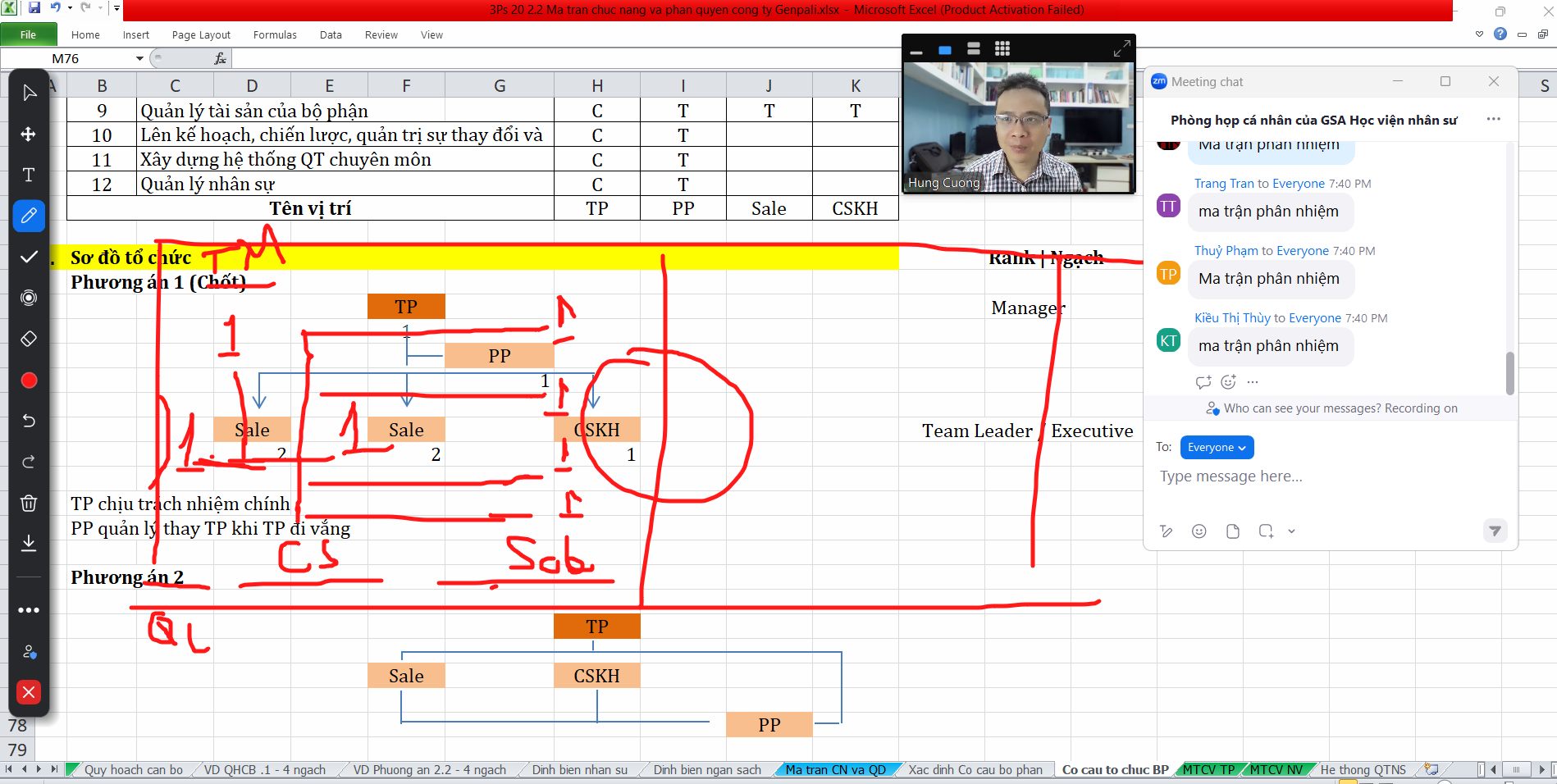This screenshot has width=1557, height=784.
Task: Attach a file in meeting chat
Action: pyautogui.click(x=1233, y=531)
